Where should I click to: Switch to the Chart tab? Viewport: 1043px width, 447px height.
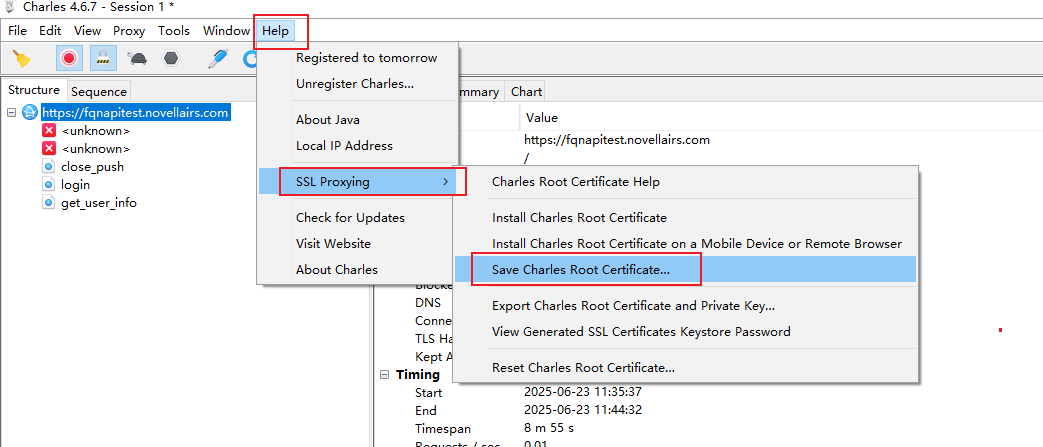click(x=526, y=92)
